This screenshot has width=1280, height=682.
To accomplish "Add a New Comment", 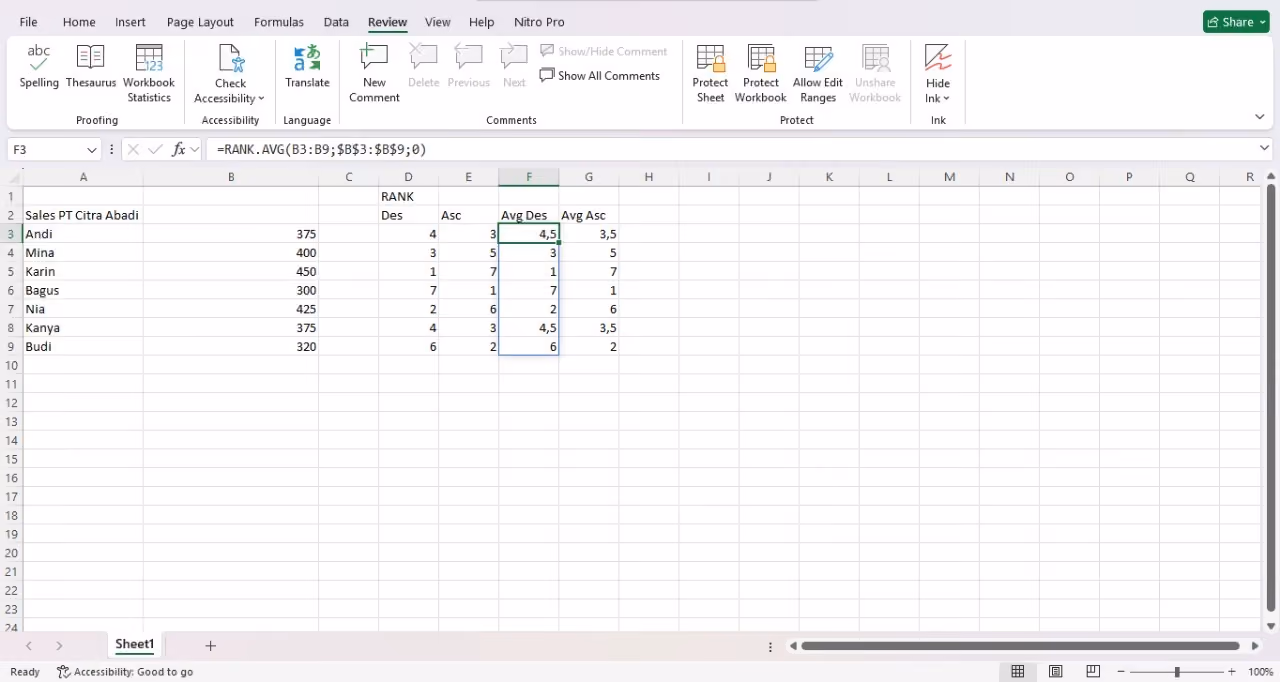I will [374, 74].
